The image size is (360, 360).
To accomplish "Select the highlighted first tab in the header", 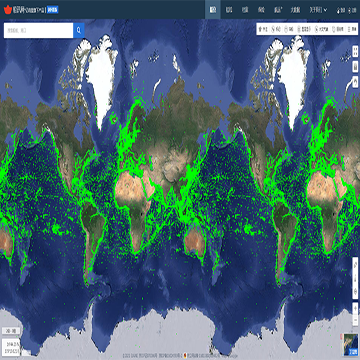I will [212, 10].
